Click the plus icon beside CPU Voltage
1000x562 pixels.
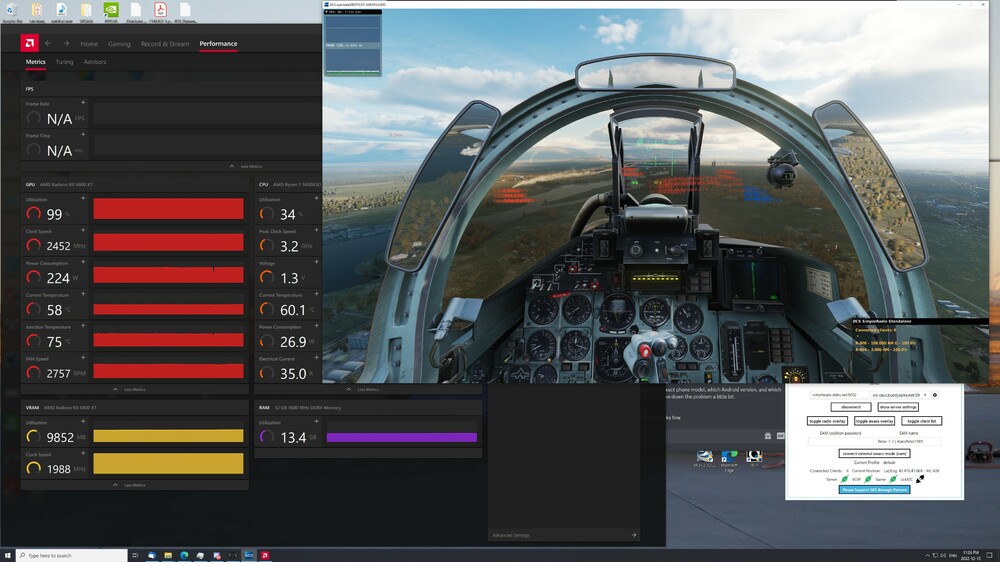pyautogui.click(x=316, y=262)
